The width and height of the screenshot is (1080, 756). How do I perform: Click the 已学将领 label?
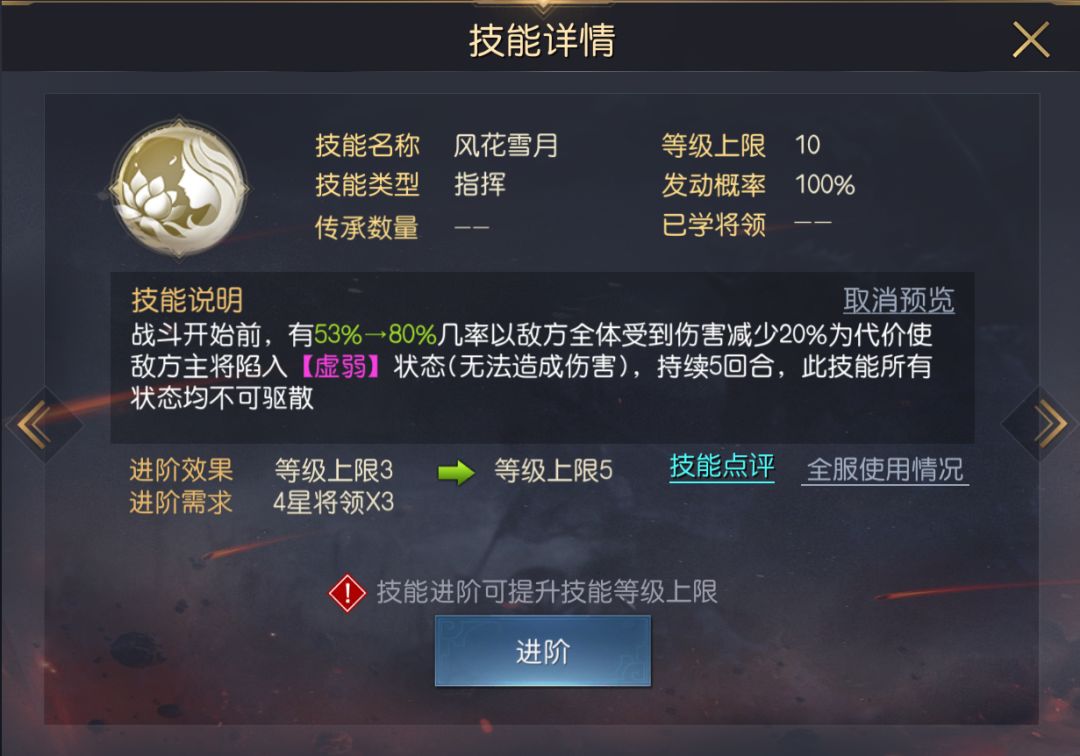click(714, 224)
